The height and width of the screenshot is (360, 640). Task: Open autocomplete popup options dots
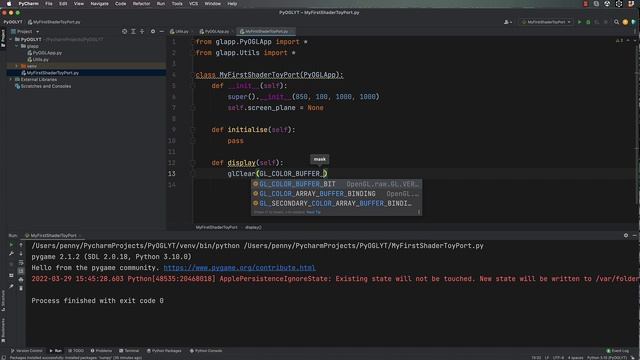[419, 212]
